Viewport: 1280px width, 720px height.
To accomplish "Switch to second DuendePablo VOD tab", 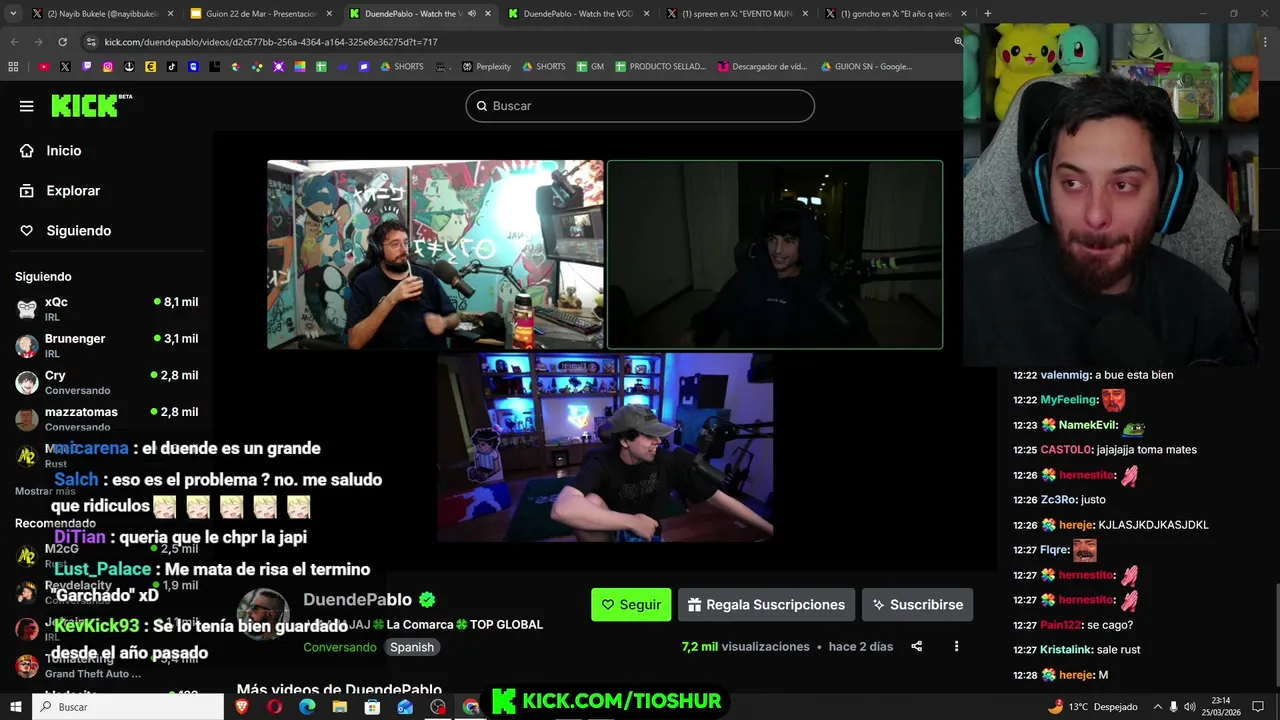I will [x=578, y=14].
